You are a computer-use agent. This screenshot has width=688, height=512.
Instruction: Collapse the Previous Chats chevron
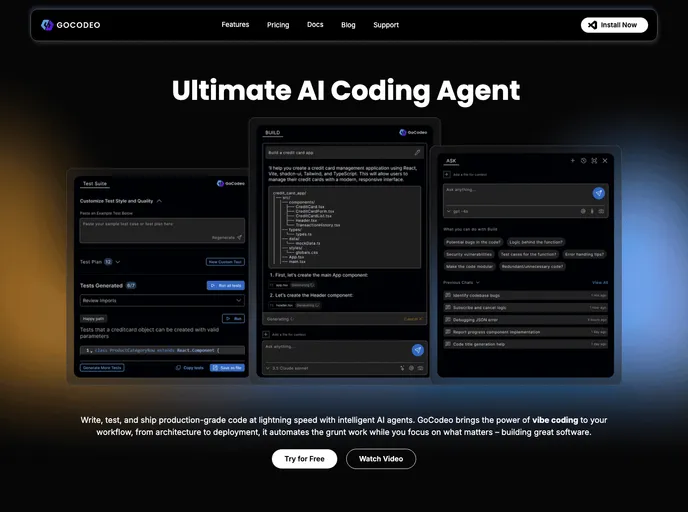(478, 283)
